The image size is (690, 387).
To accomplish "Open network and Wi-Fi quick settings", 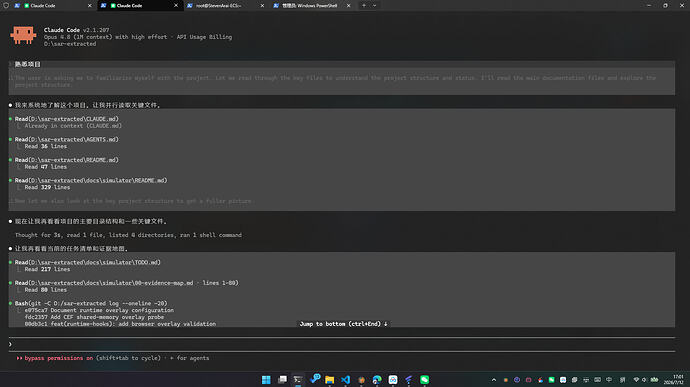I will coord(636,380).
